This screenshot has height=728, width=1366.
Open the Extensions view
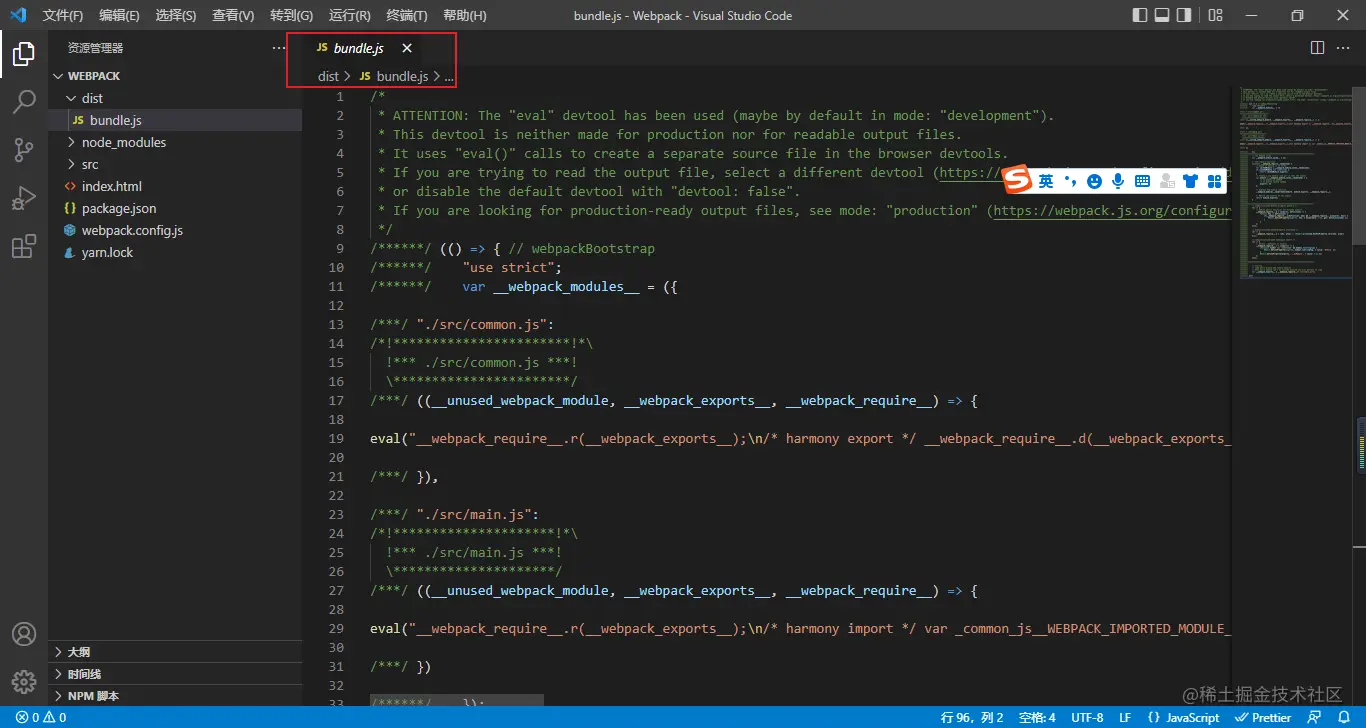click(x=24, y=247)
